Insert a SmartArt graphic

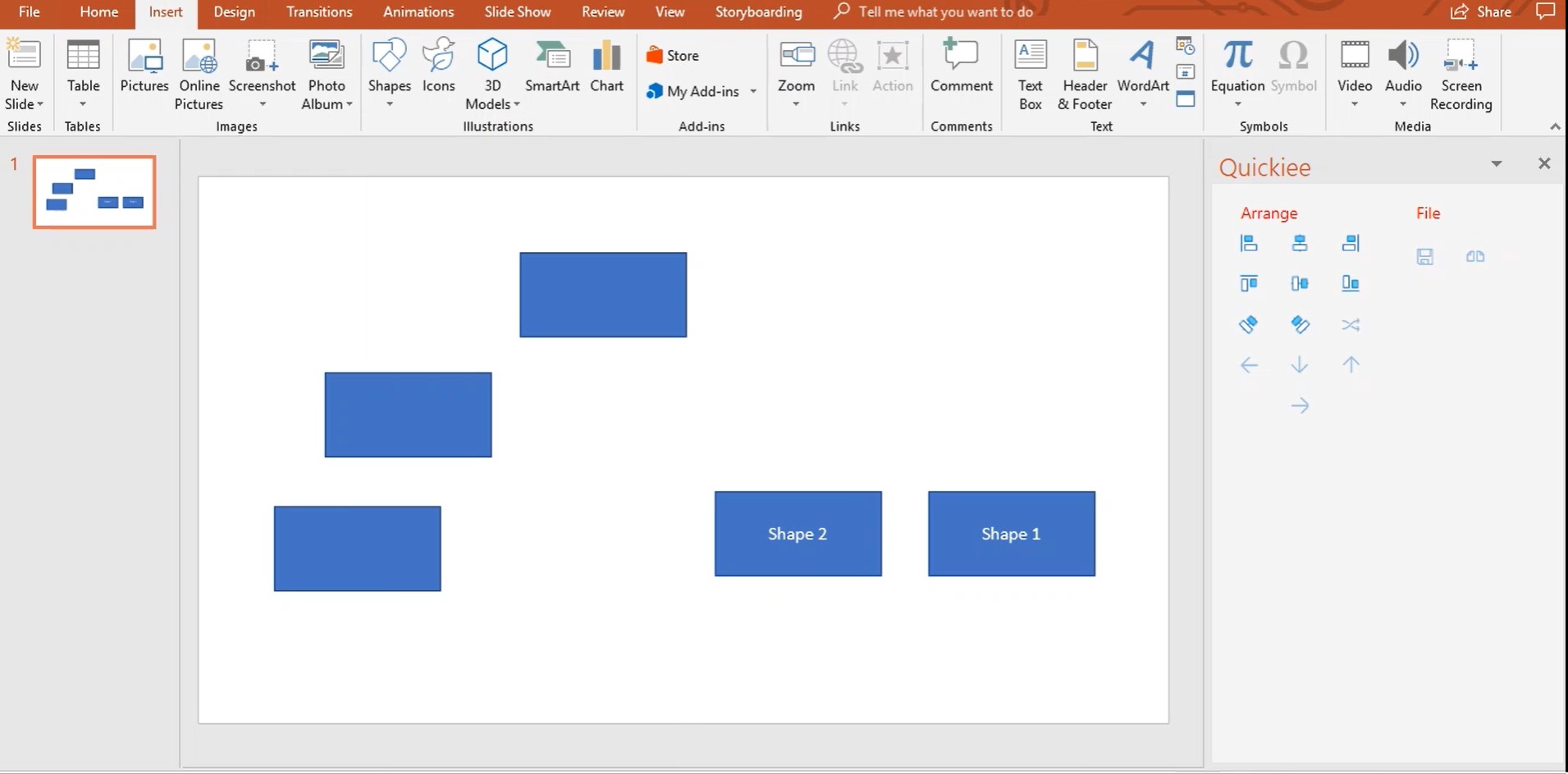[x=552, y=66]
